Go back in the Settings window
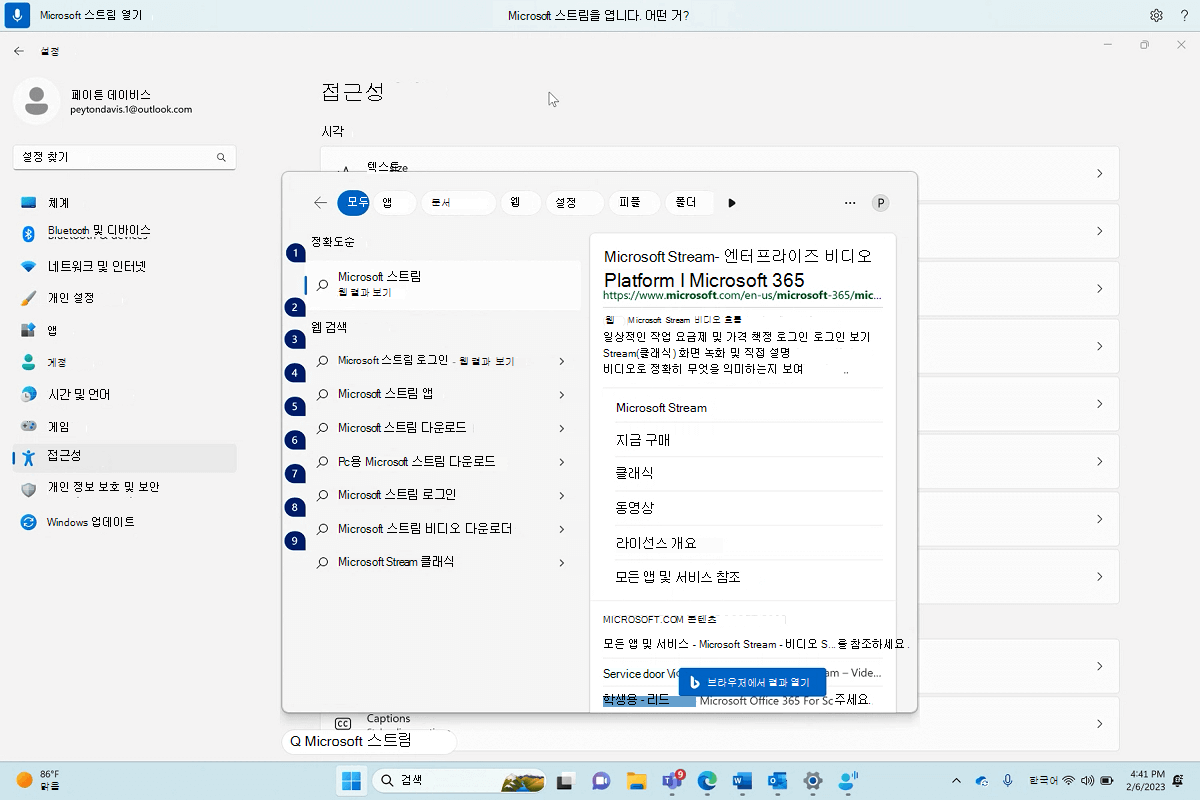Screen dimensions: 1200x800 [x=19, y=50]
